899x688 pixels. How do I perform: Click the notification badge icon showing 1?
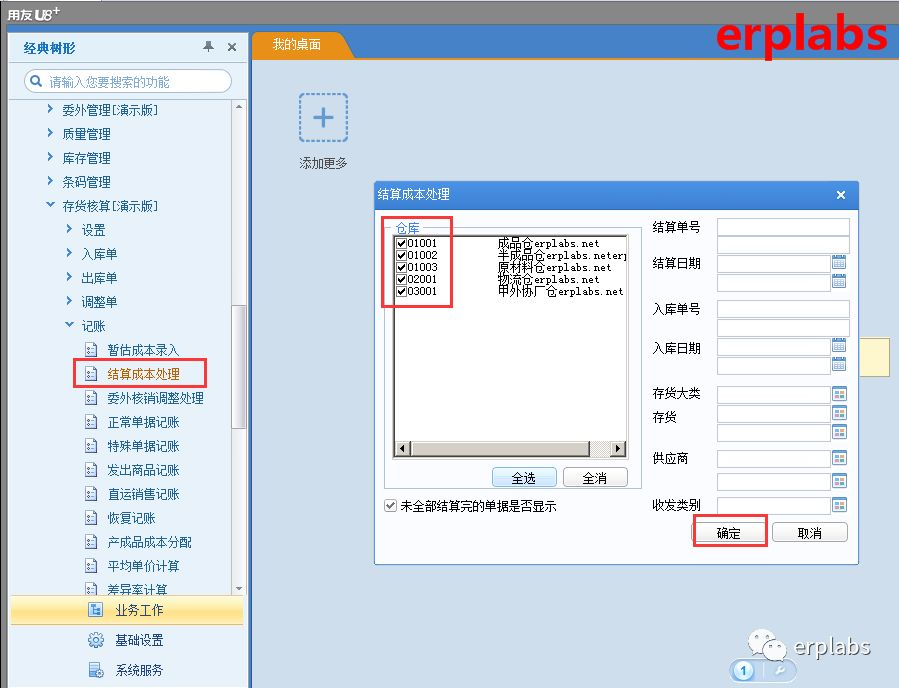pos(744,670)
